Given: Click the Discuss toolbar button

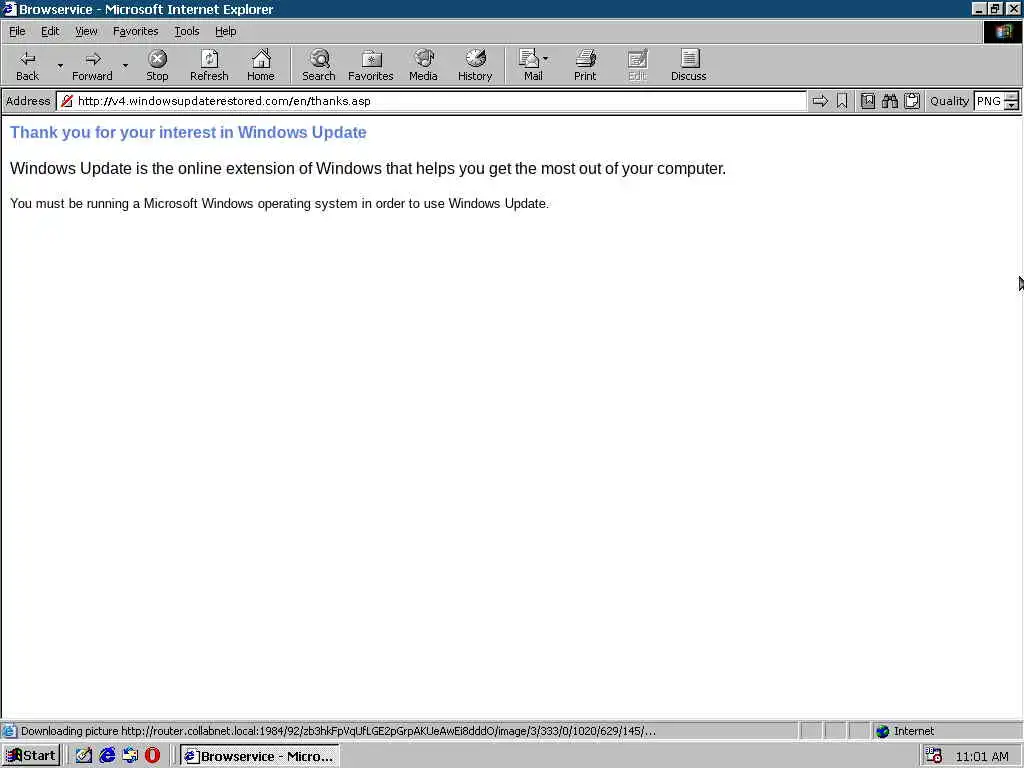Looking at the screenshot, I should 688,65.
